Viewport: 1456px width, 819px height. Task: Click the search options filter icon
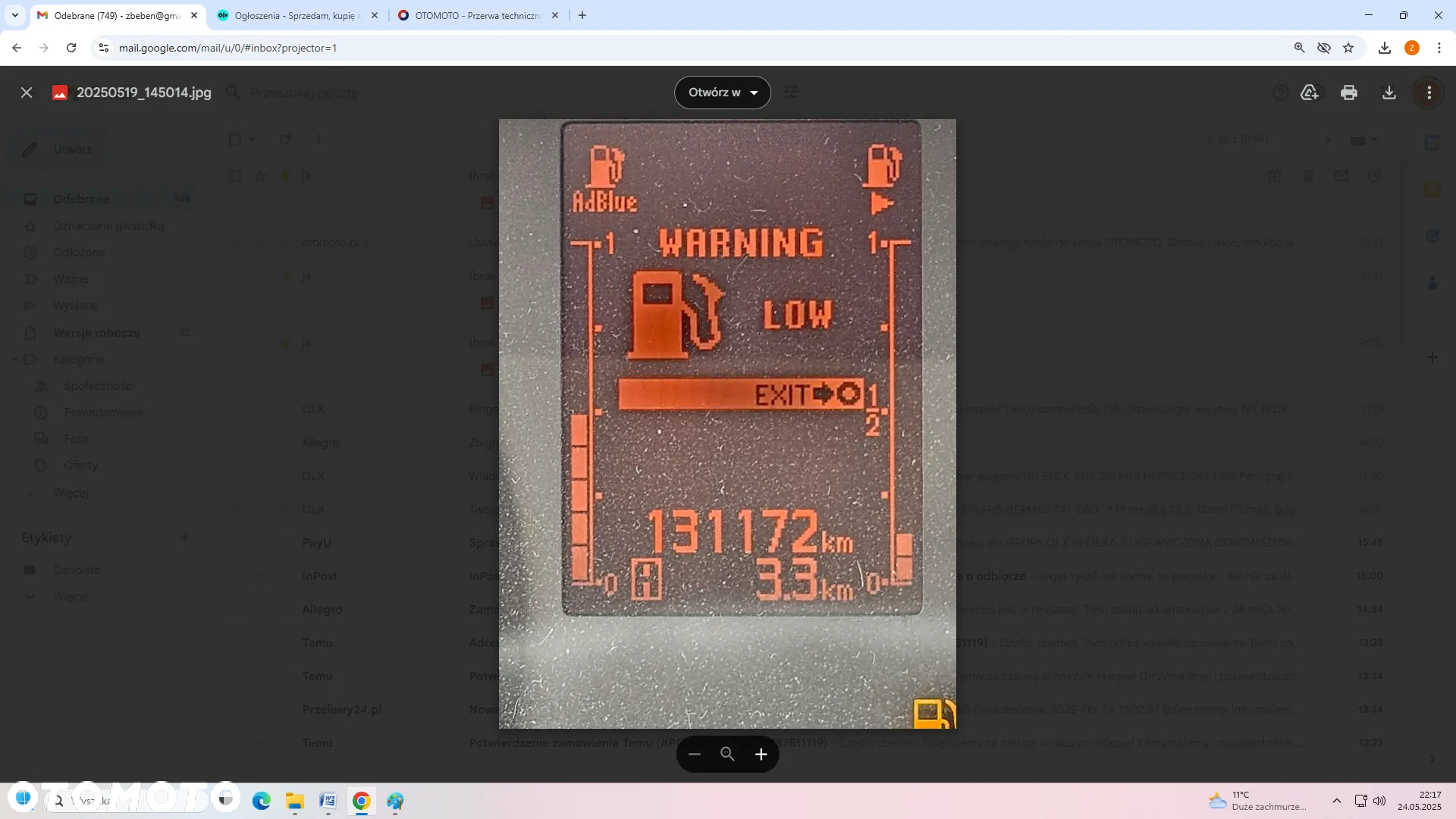[x=791, y=93]
